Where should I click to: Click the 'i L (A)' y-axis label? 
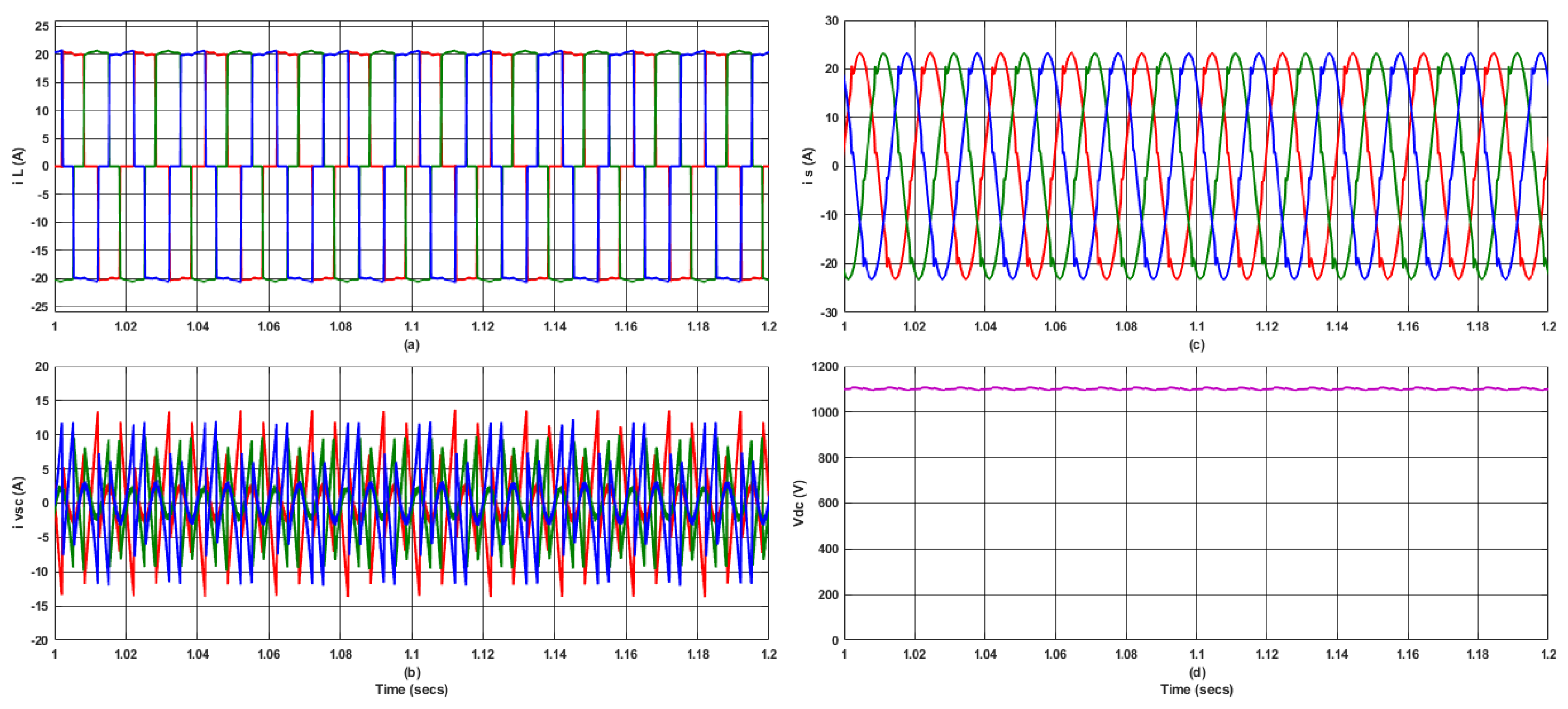(x=19, y=166)
